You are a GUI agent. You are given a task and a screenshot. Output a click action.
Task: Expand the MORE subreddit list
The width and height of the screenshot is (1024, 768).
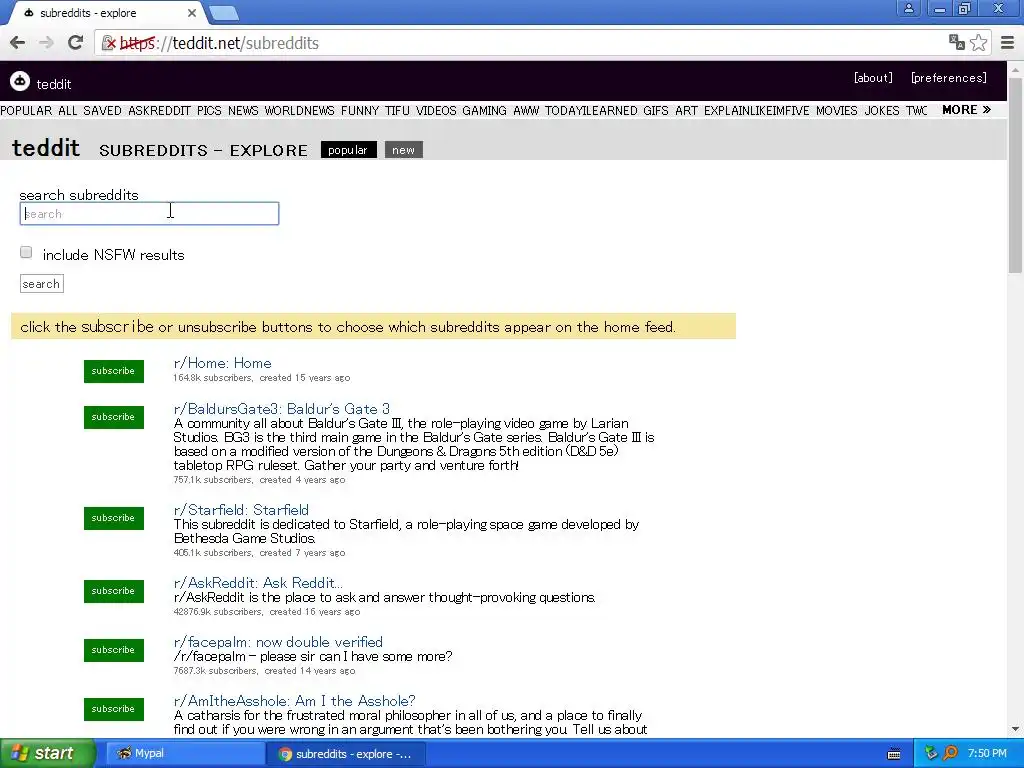(x=966, y=110)
